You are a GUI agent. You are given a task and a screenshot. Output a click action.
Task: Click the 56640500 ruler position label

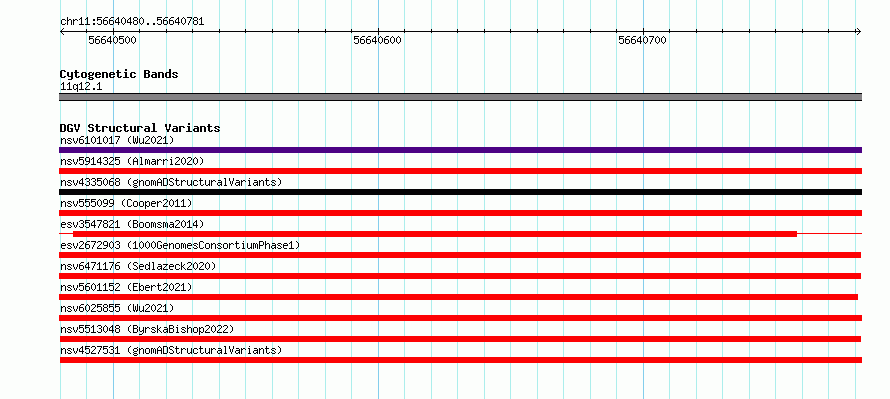(112, 40)
